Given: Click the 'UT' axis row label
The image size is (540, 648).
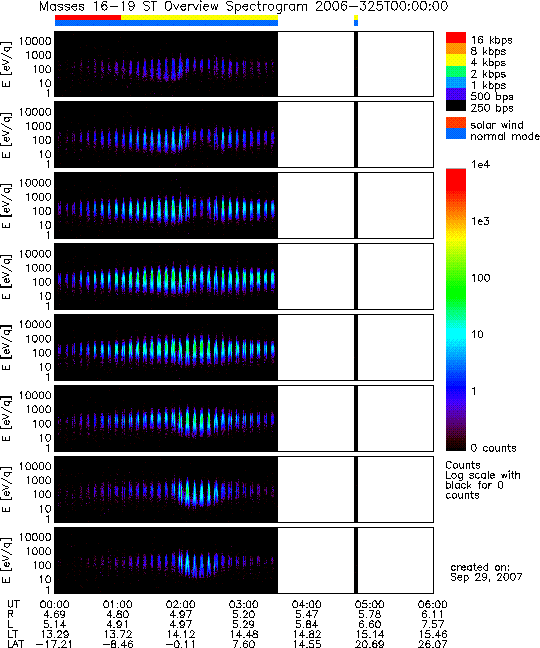Looking at the screenshot, I should point(14,605).
